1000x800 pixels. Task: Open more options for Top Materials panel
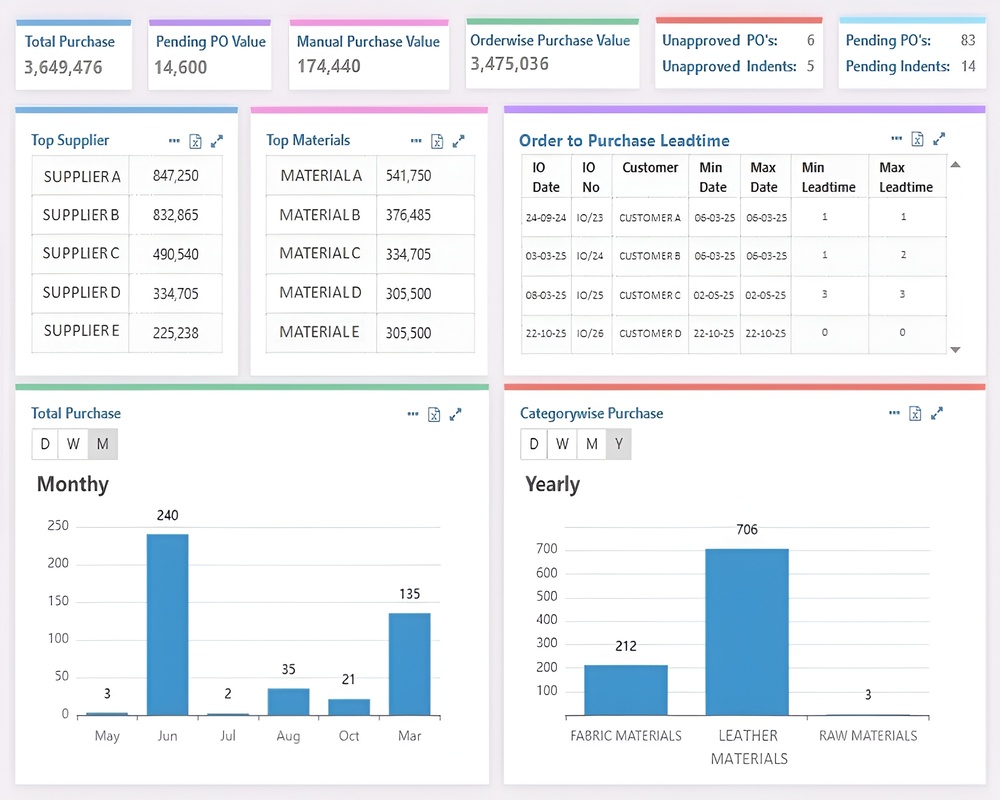coord(416,140)
